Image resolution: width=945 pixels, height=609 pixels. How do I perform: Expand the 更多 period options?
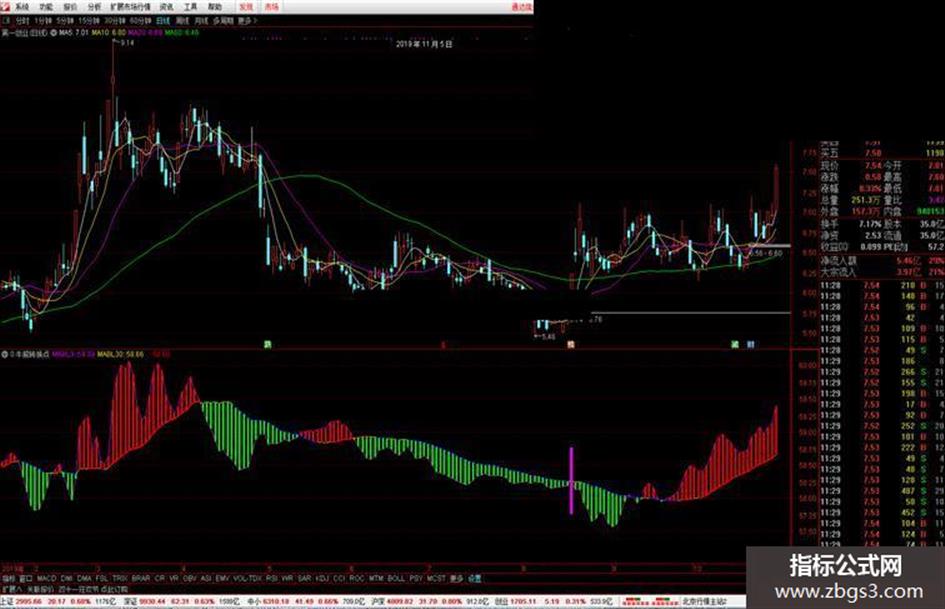tap(247, 21)
